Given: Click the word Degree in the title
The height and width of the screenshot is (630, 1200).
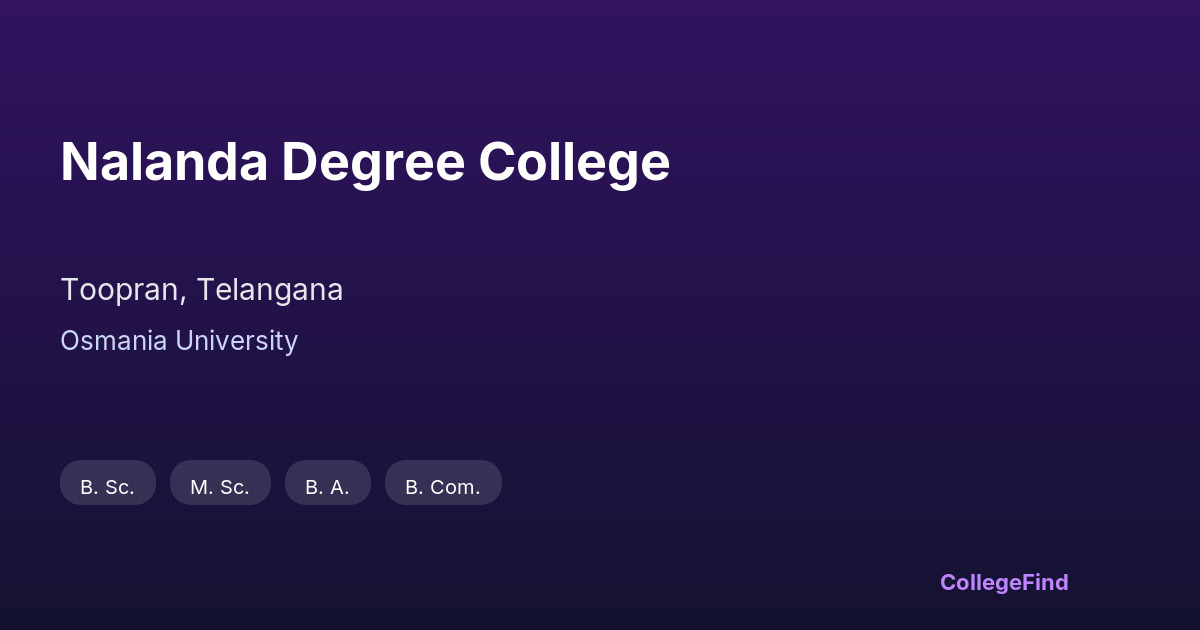Looking at the screenshot, I should point(373,162).
